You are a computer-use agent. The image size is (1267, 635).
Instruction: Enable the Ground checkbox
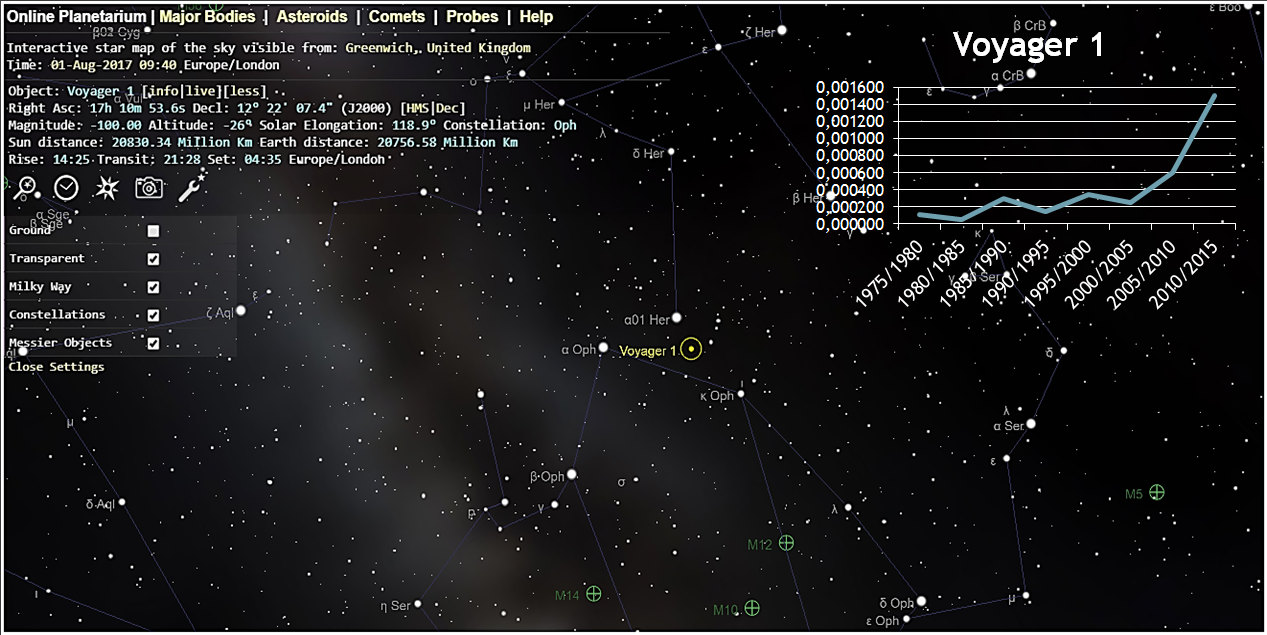click(x=153, y=231)
